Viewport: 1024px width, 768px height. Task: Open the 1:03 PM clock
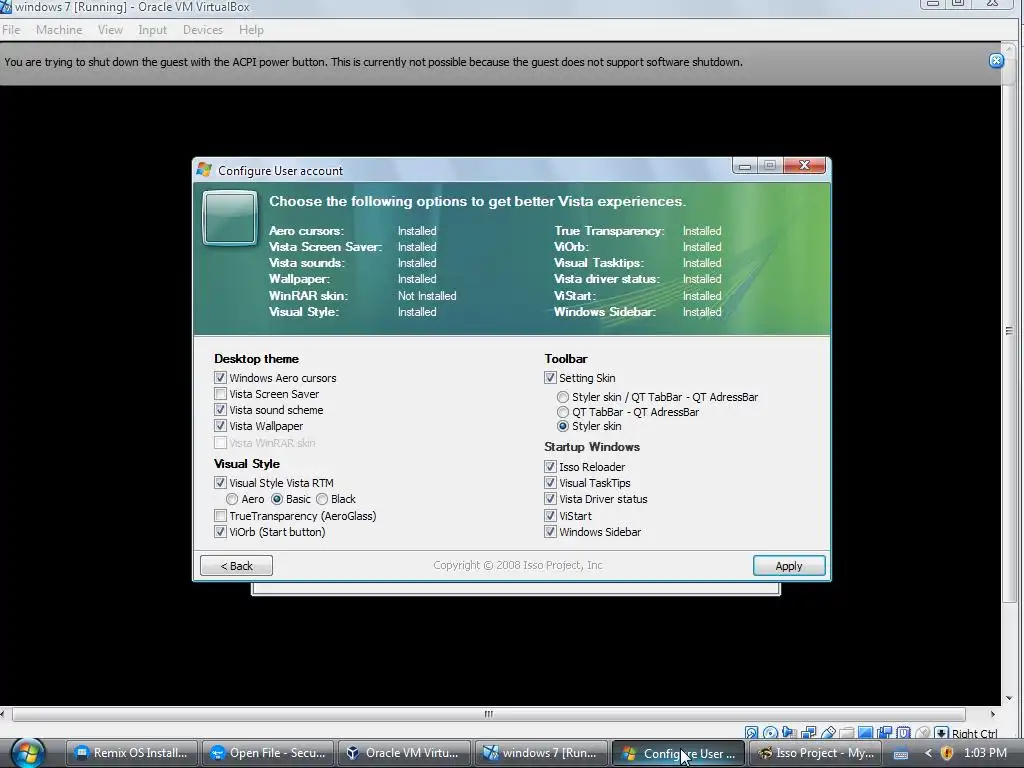click(x=985, y=753)
